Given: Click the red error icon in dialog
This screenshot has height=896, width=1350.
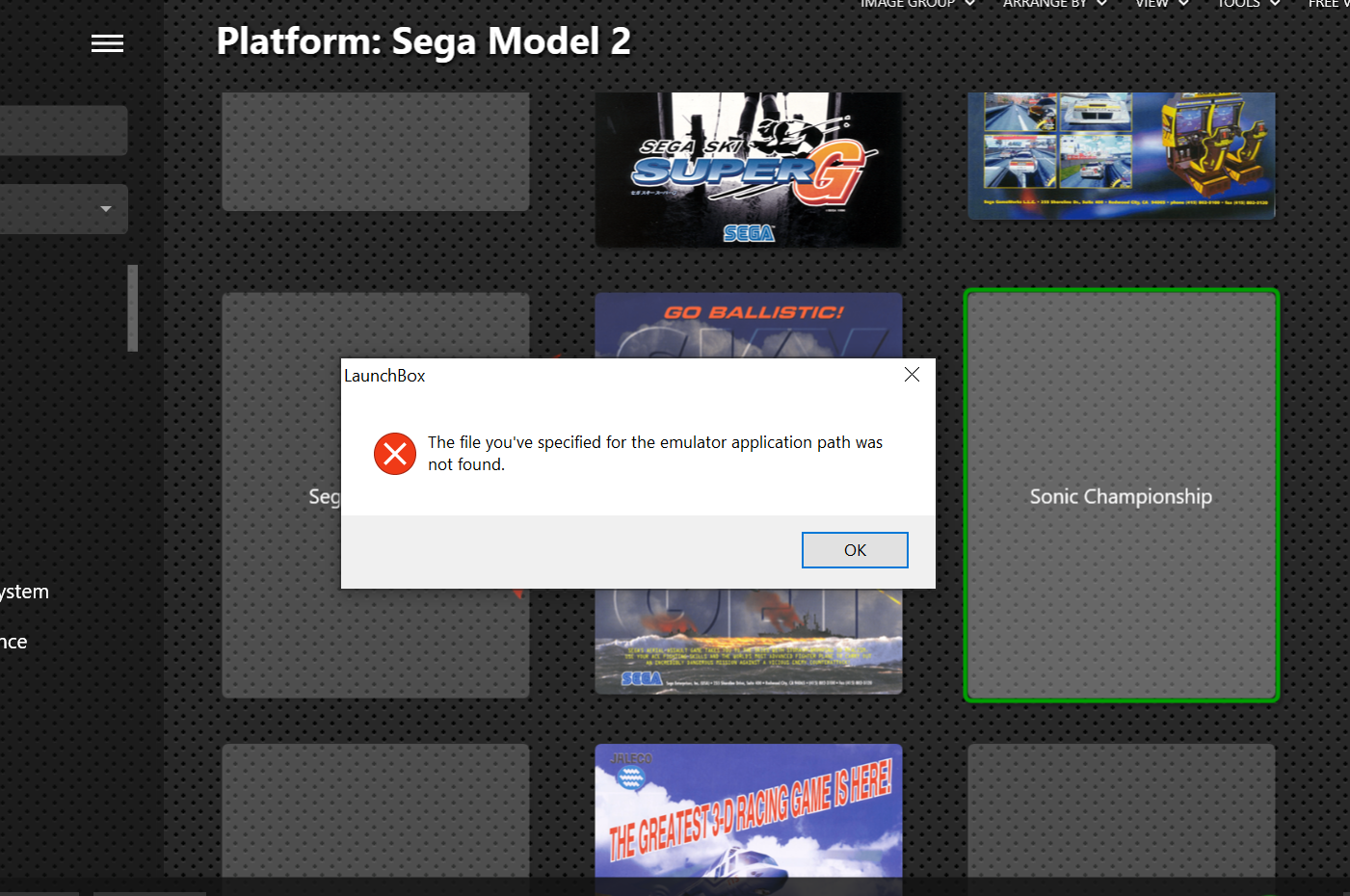Looking at the screenshot, I should [x=395, y=454].
